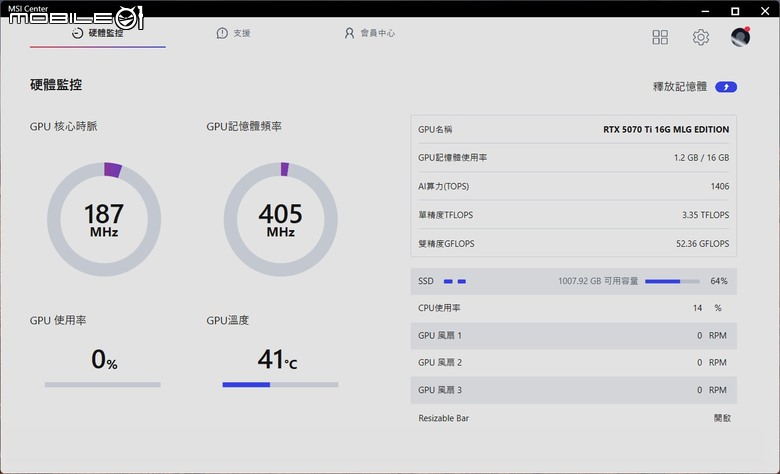Select the second SSD drive indicator

462,282
